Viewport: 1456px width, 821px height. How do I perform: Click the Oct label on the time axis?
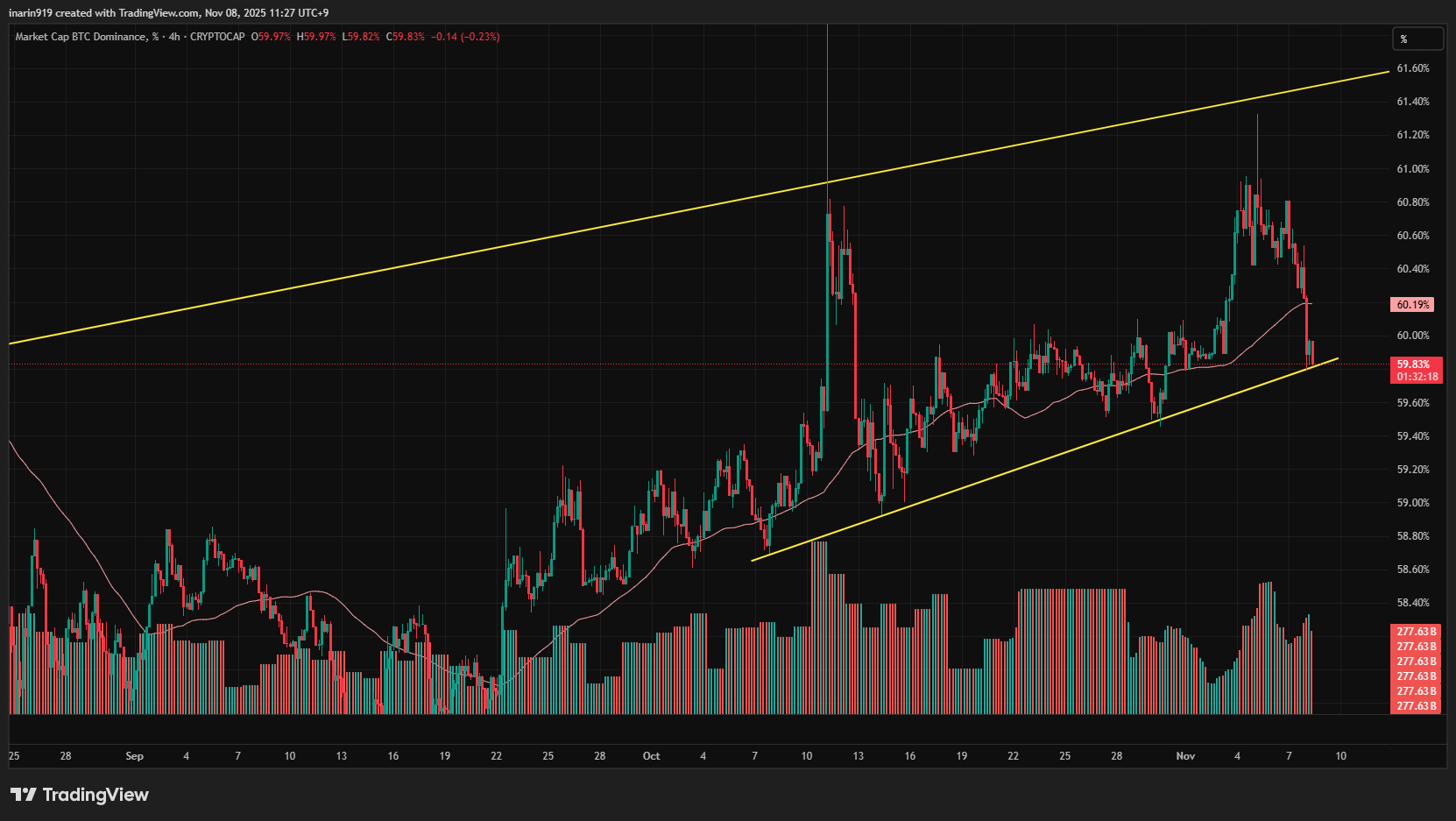click(x=651, y=756)
